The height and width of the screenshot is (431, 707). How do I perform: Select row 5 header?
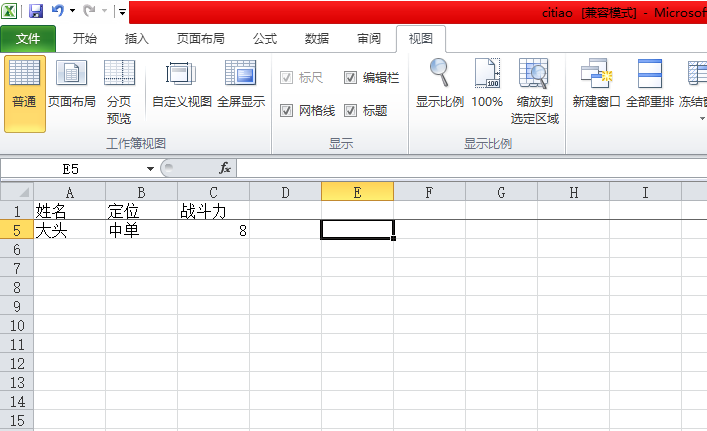click(17, 230)
